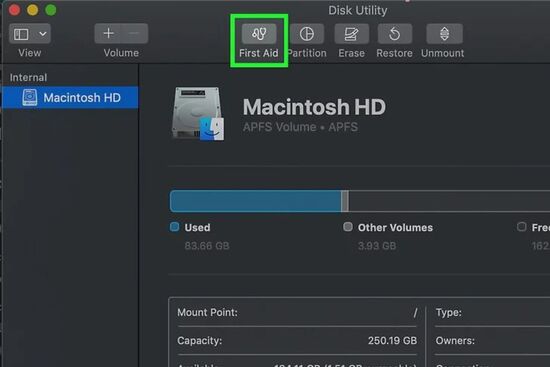The height and width of the screenshot is (367, 550).
Task: Click the Internal section header
Action: point(28,77)
